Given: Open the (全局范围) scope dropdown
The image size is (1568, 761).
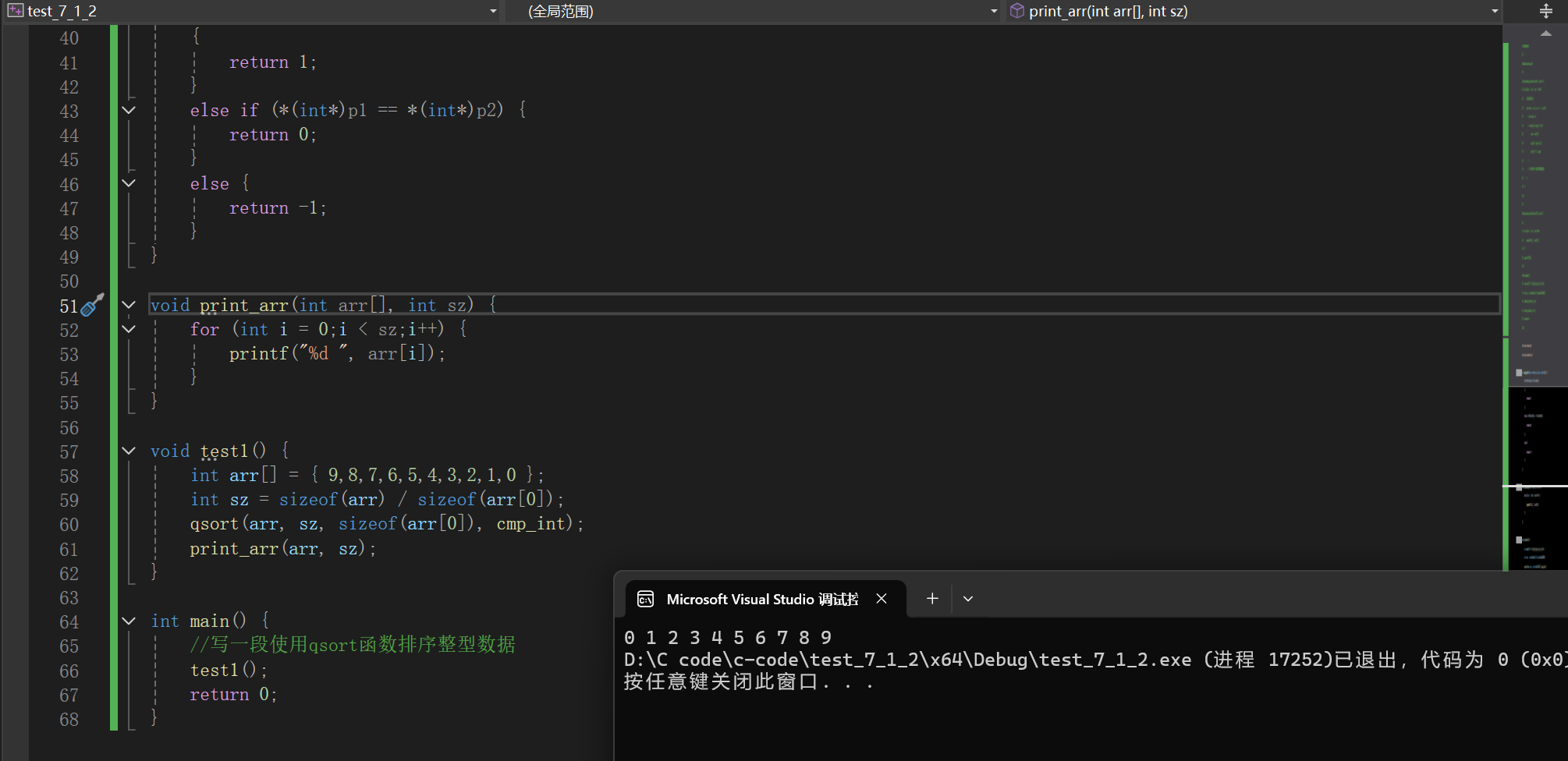Looking at the screenshot, I should (x=992, y=11).
